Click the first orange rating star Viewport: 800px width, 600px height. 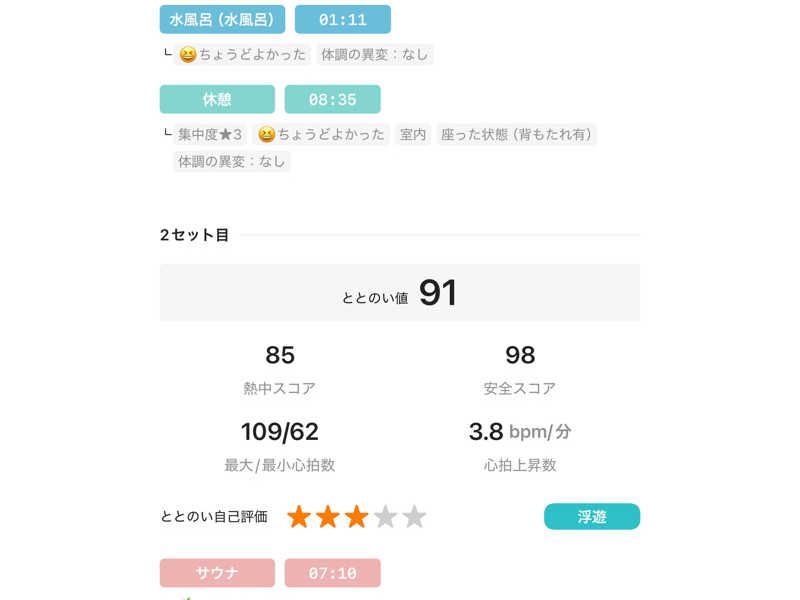coord(299,516)
